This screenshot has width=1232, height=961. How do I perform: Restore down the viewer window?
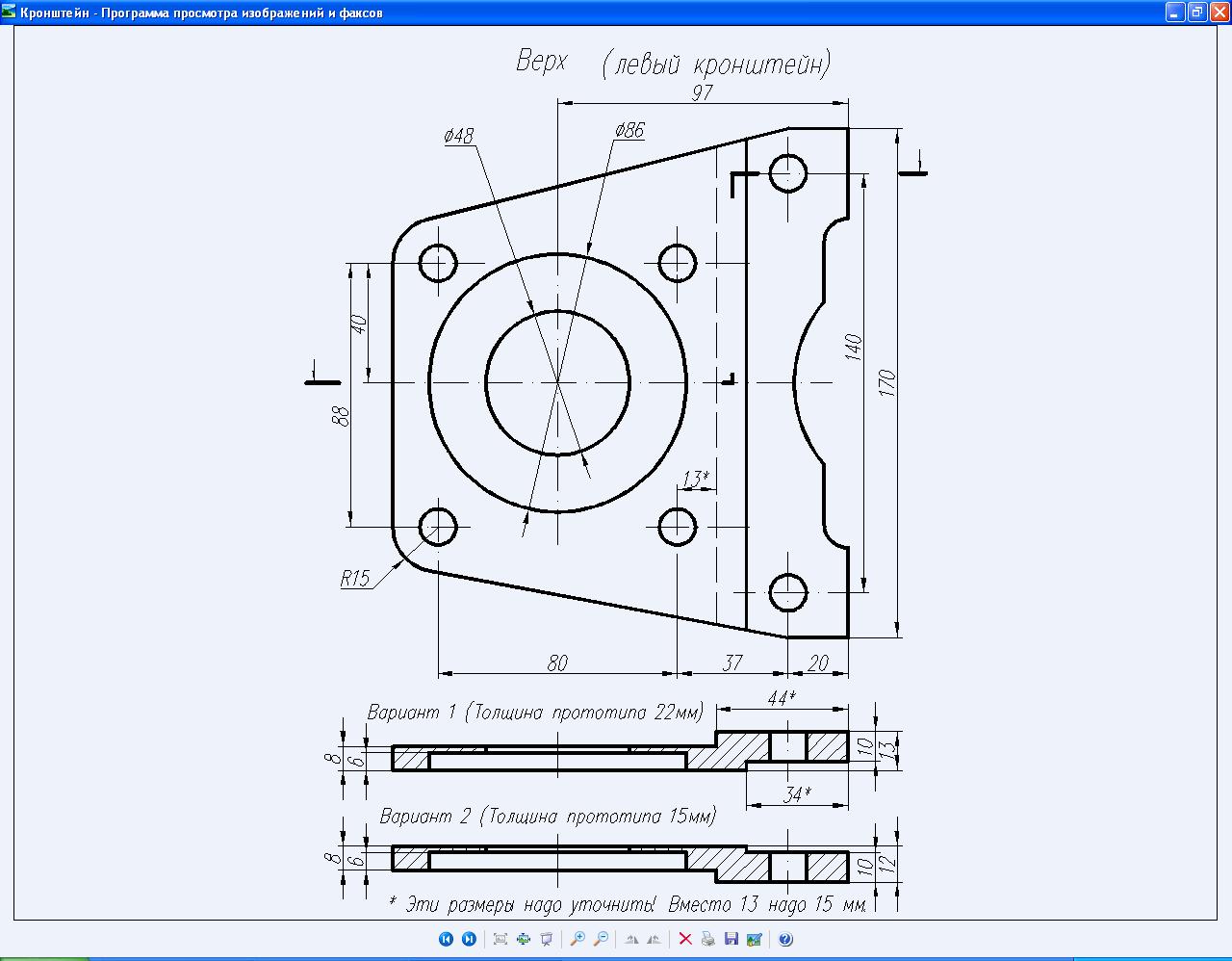point(1197,12)
